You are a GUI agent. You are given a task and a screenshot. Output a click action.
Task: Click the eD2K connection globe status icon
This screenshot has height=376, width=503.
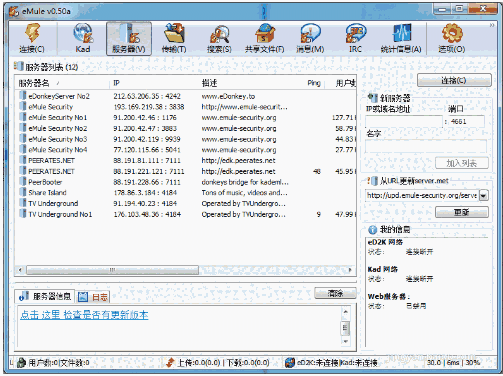[290, 362]
